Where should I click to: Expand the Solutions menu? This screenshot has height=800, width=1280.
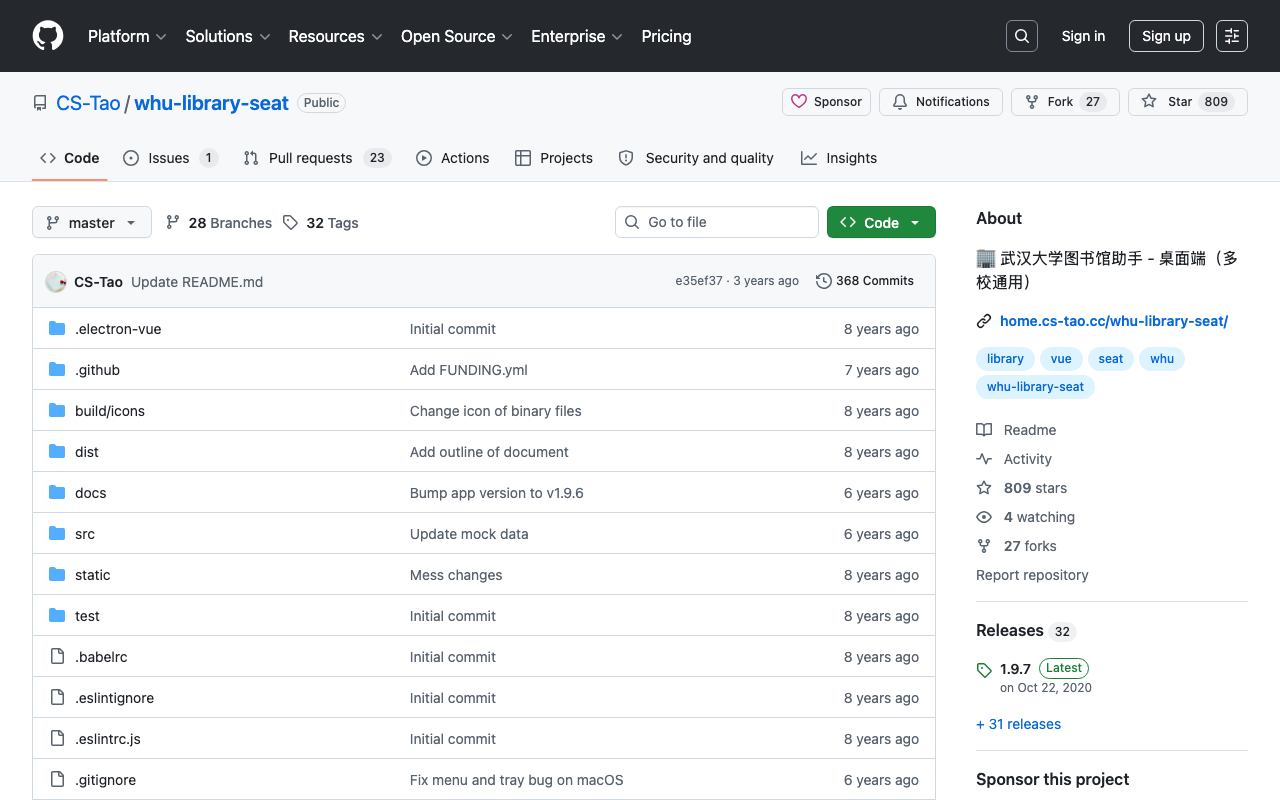pyautogui.click(x=228, y=36)
